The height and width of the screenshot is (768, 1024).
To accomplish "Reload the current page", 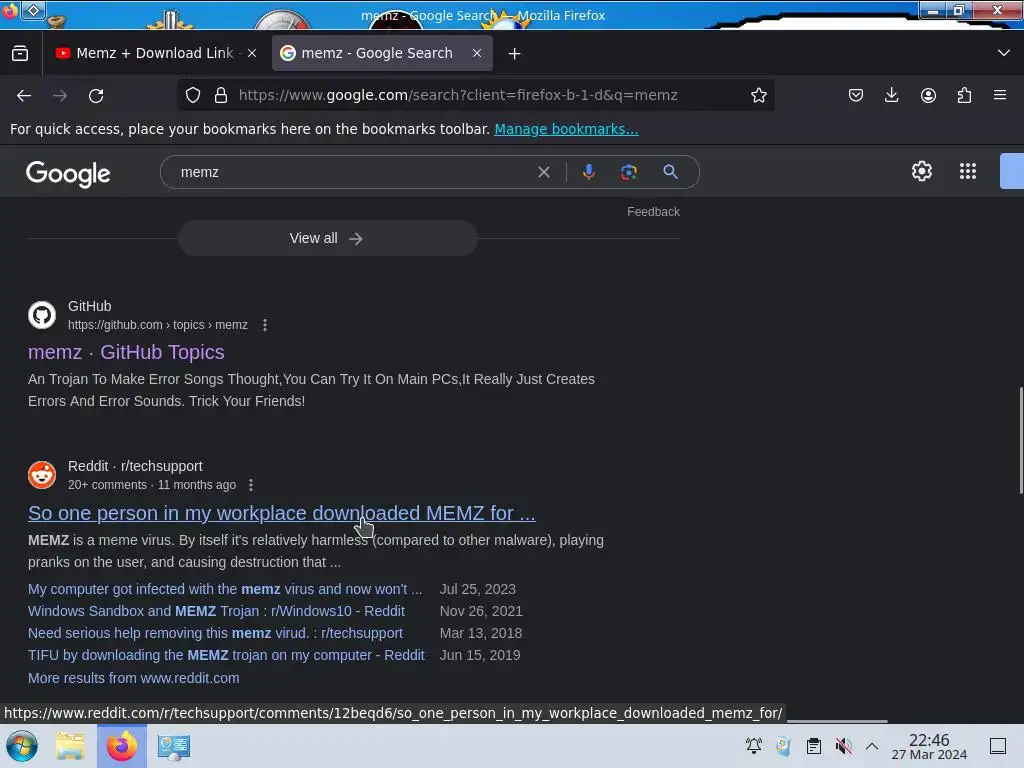I will 96,95.
